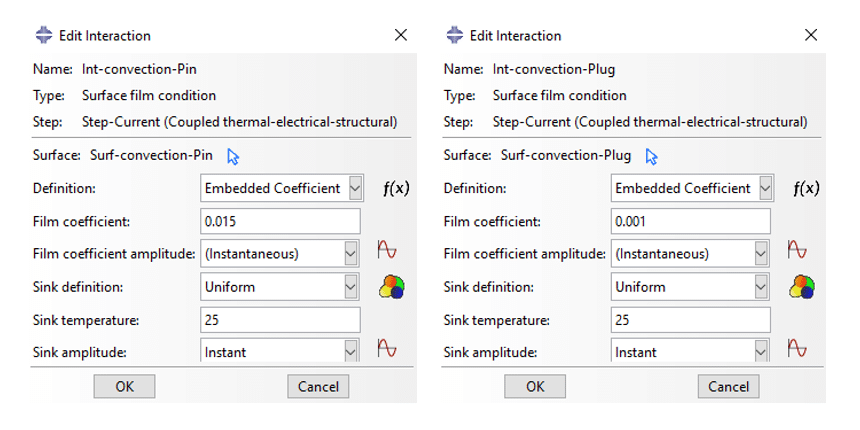
Task: Click the surface picker arrow for Surf-convection-Pin
Action: coord(233,157)
